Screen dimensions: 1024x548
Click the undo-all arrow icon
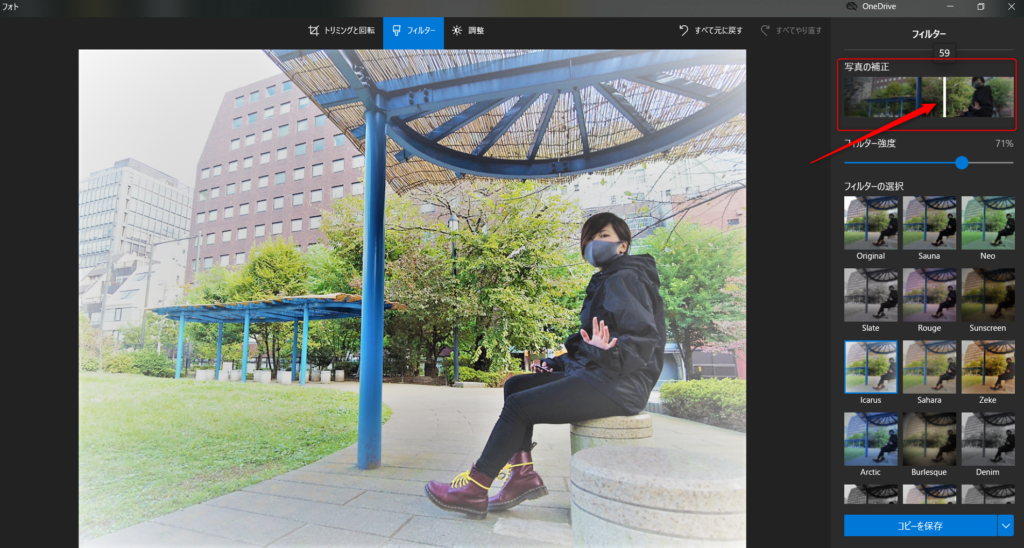[684, 30]
